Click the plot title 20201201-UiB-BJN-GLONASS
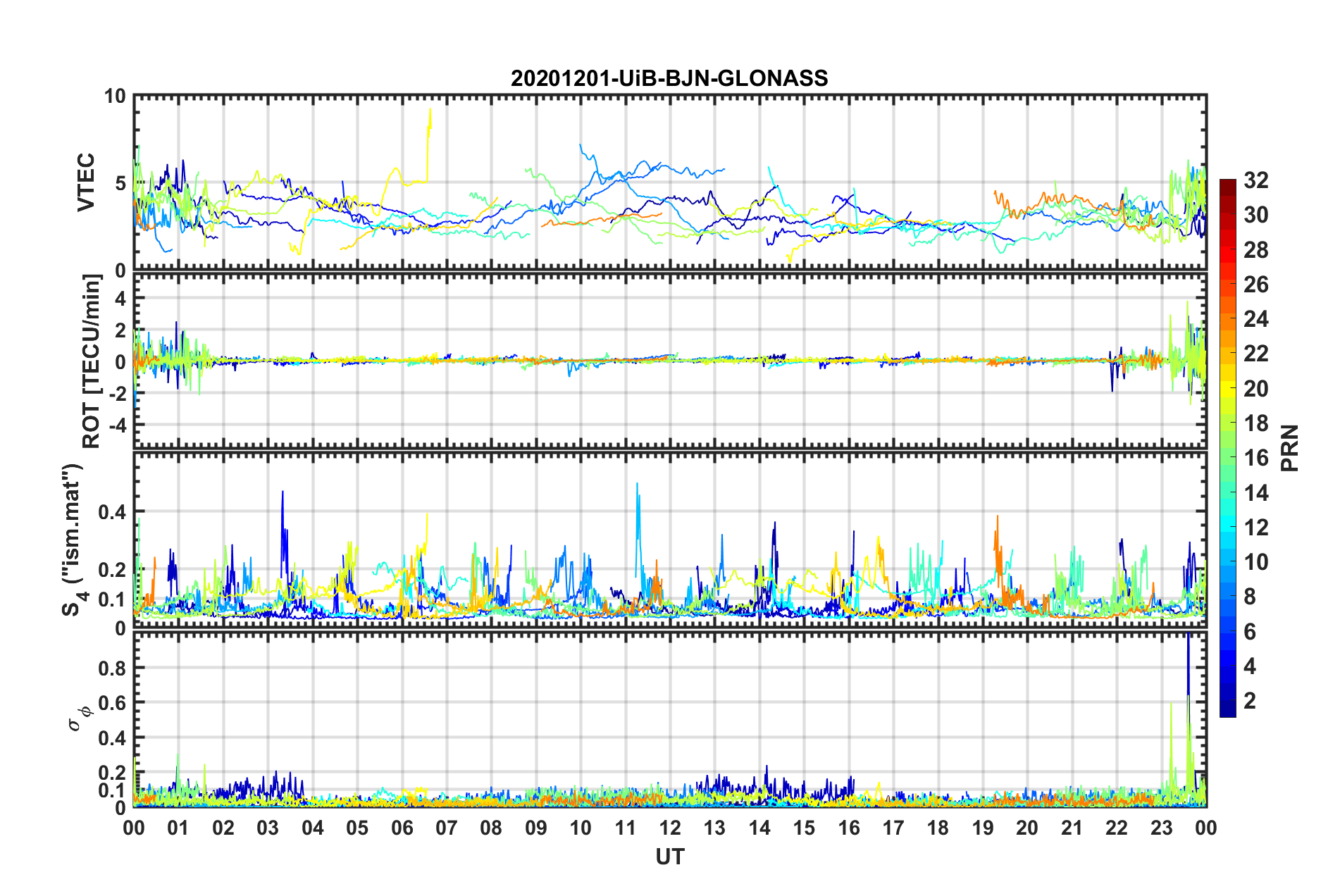Screen dimensions: 1340x896 tap(669, 78)
